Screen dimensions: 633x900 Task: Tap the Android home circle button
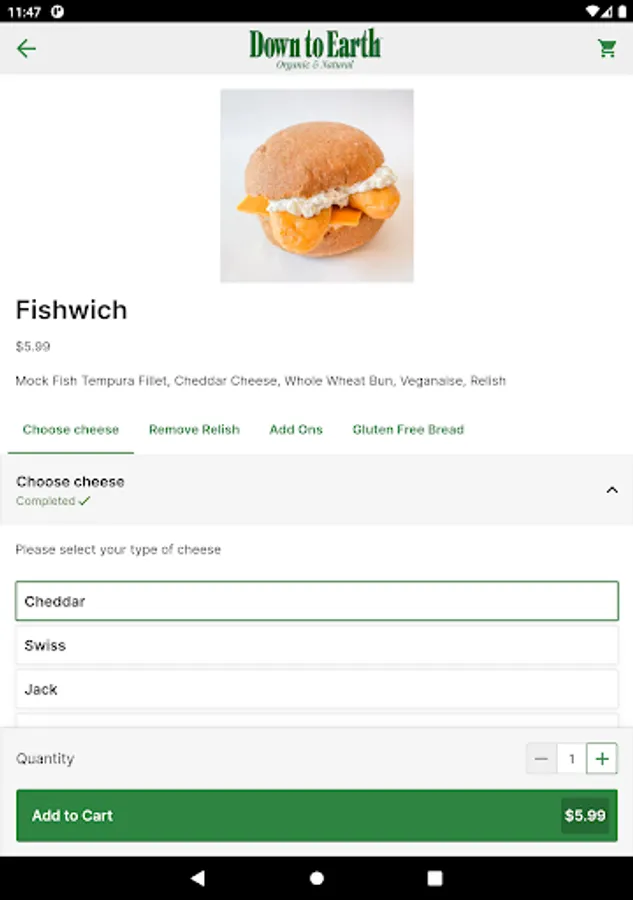pyautogui.click(x=317, y=878)
